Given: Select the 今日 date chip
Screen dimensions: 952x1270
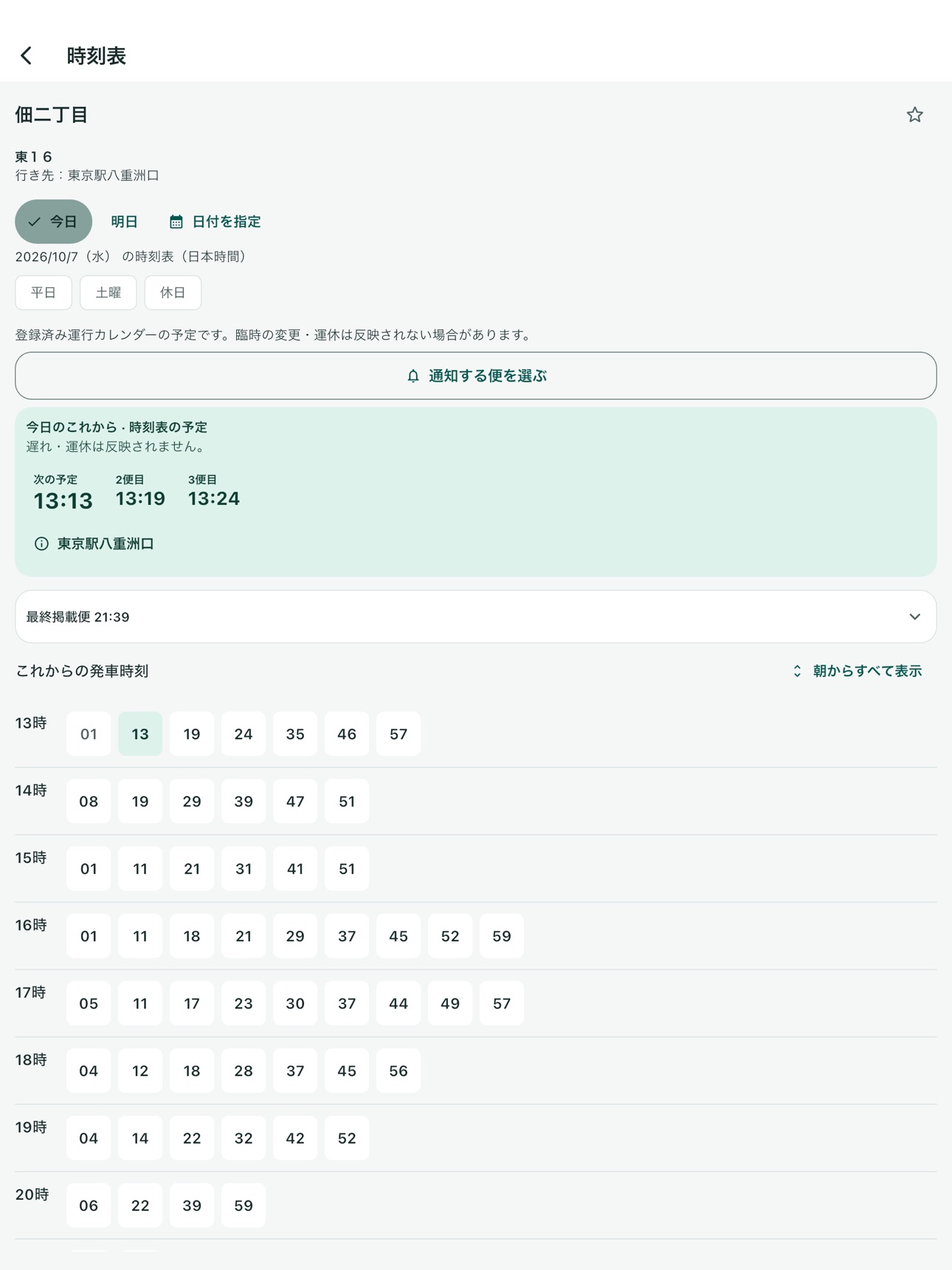Looking at the screenshot, I should [x=53, y=222].
